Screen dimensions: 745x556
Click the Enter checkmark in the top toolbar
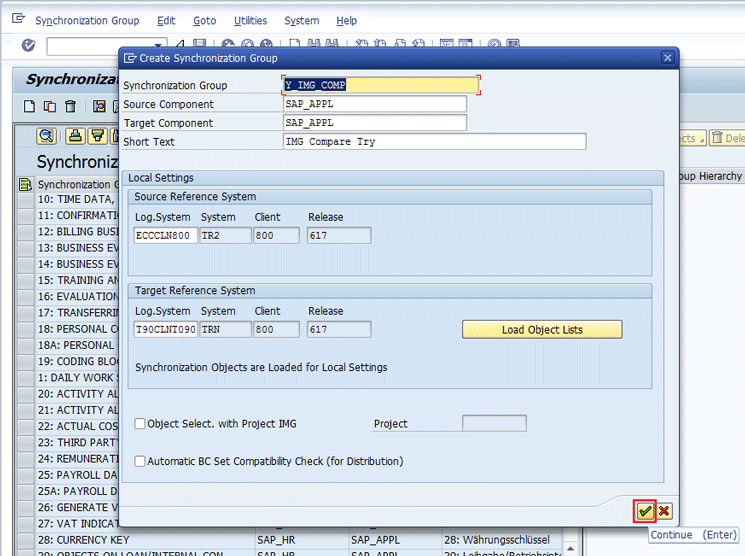pos(28,45)
